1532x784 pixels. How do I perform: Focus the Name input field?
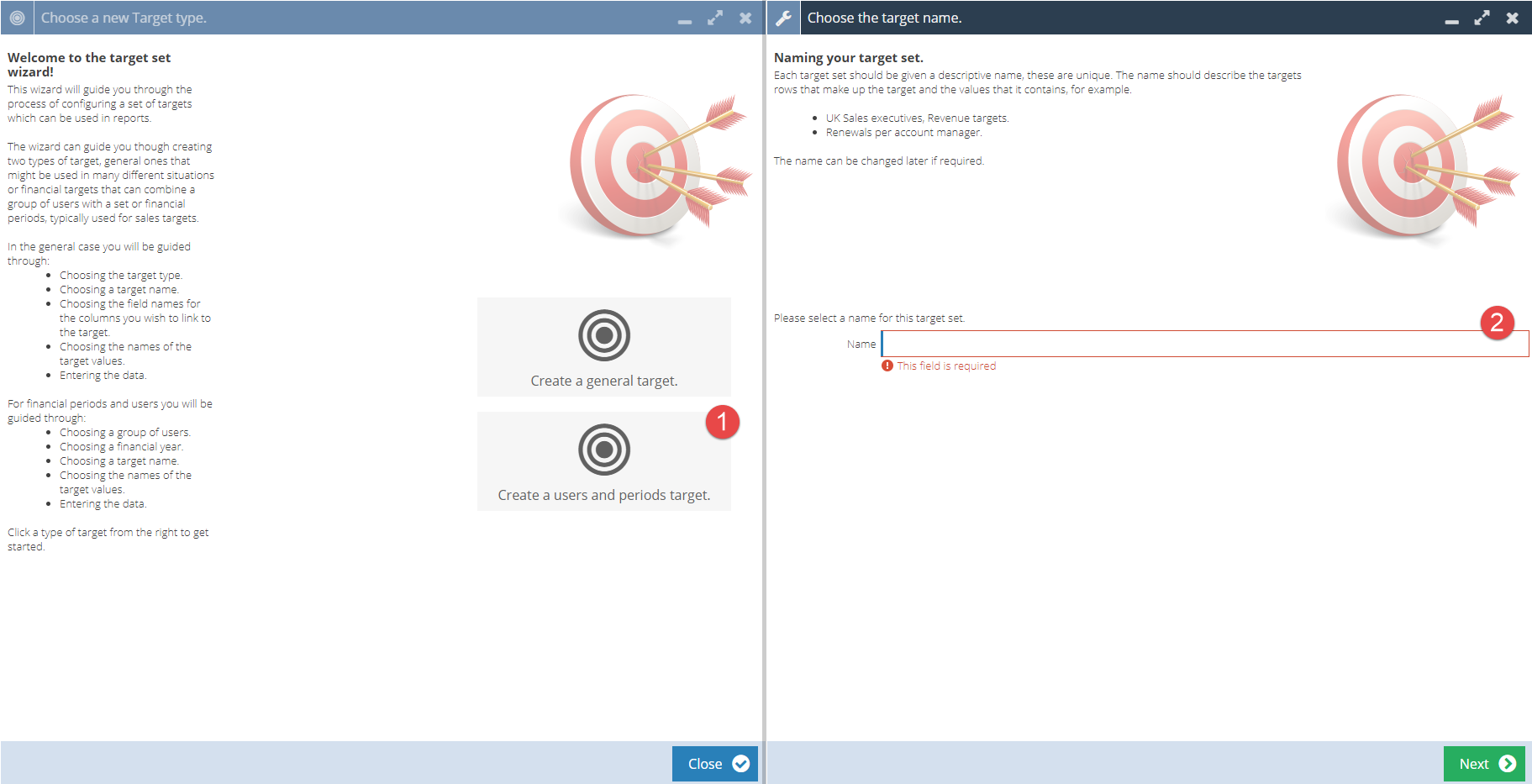pyautogui.click(x=1204, y=344)
